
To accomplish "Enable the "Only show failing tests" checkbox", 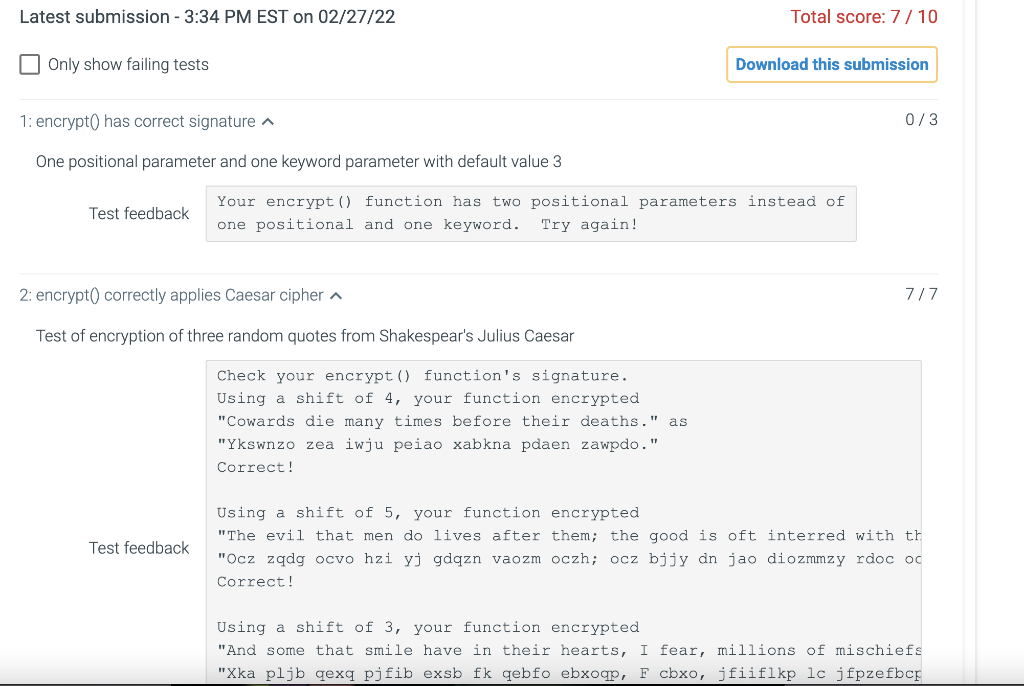I will tap(30, 64).
